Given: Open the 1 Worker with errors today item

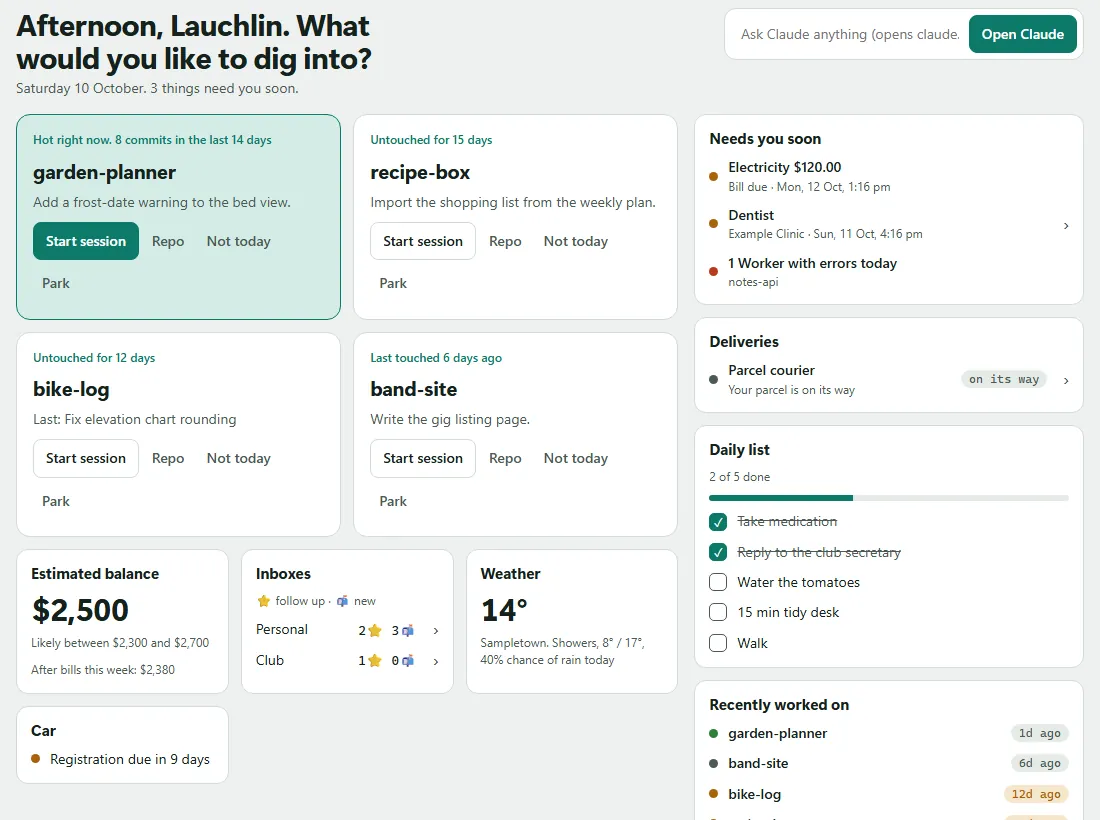Looking at the screenshot, I should 889,272.
